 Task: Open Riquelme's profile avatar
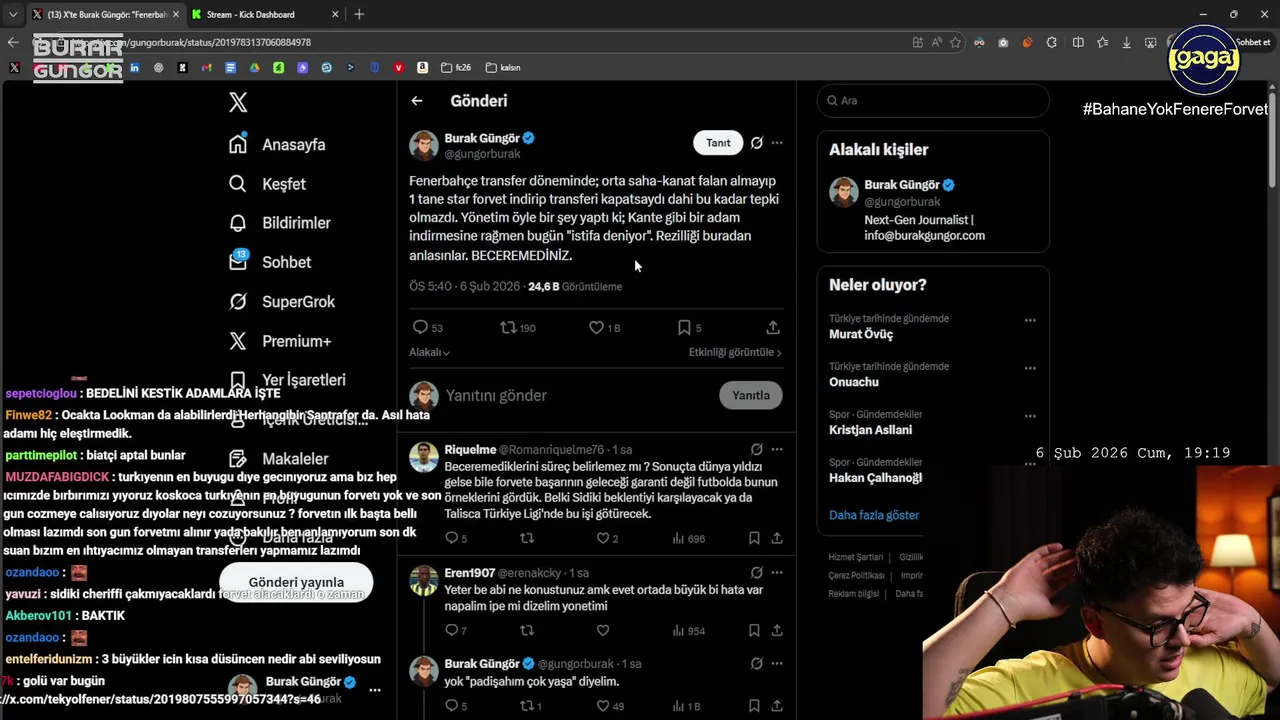[x=424, y=457]
